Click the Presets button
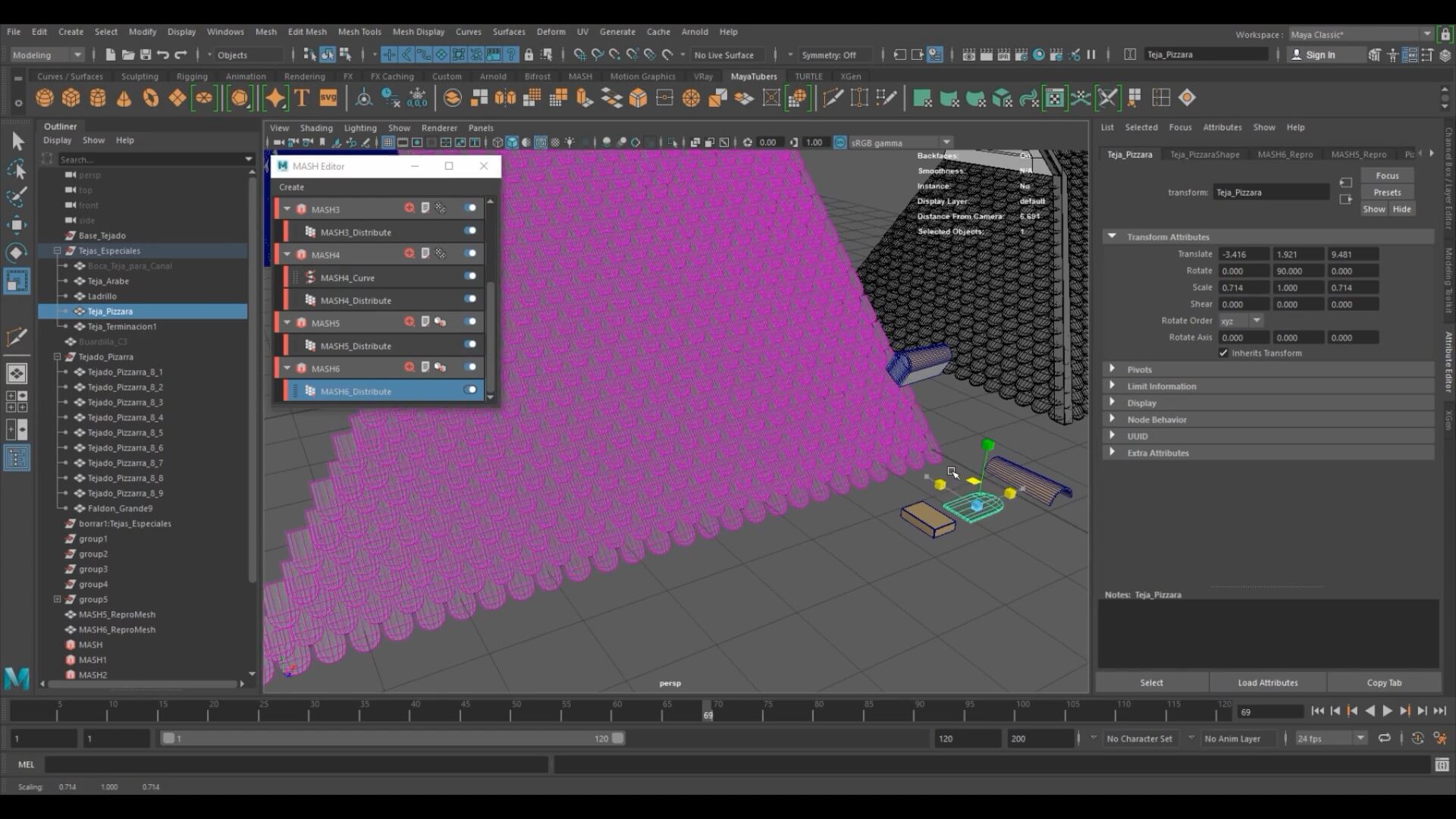The height and width of the screenshot is (819, 1456). (x=1386, y=193)
